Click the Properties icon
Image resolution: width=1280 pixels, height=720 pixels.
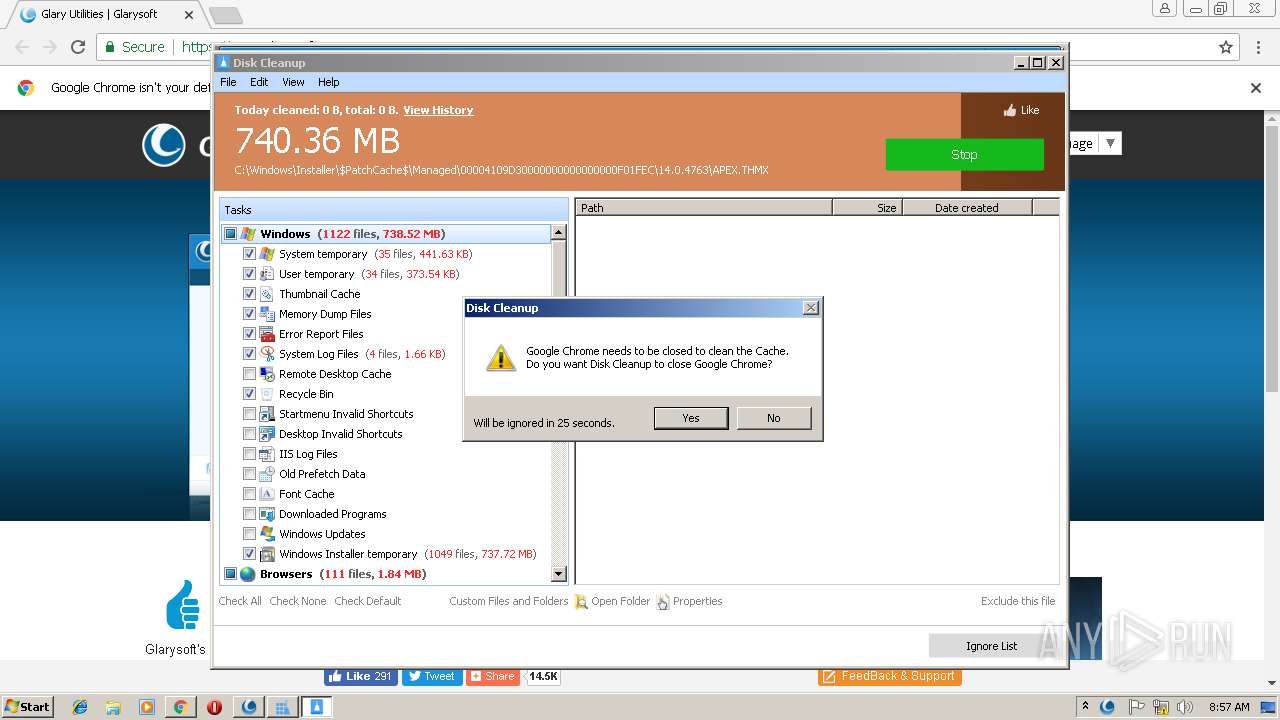pyautogui.click(x=663, y=602)
